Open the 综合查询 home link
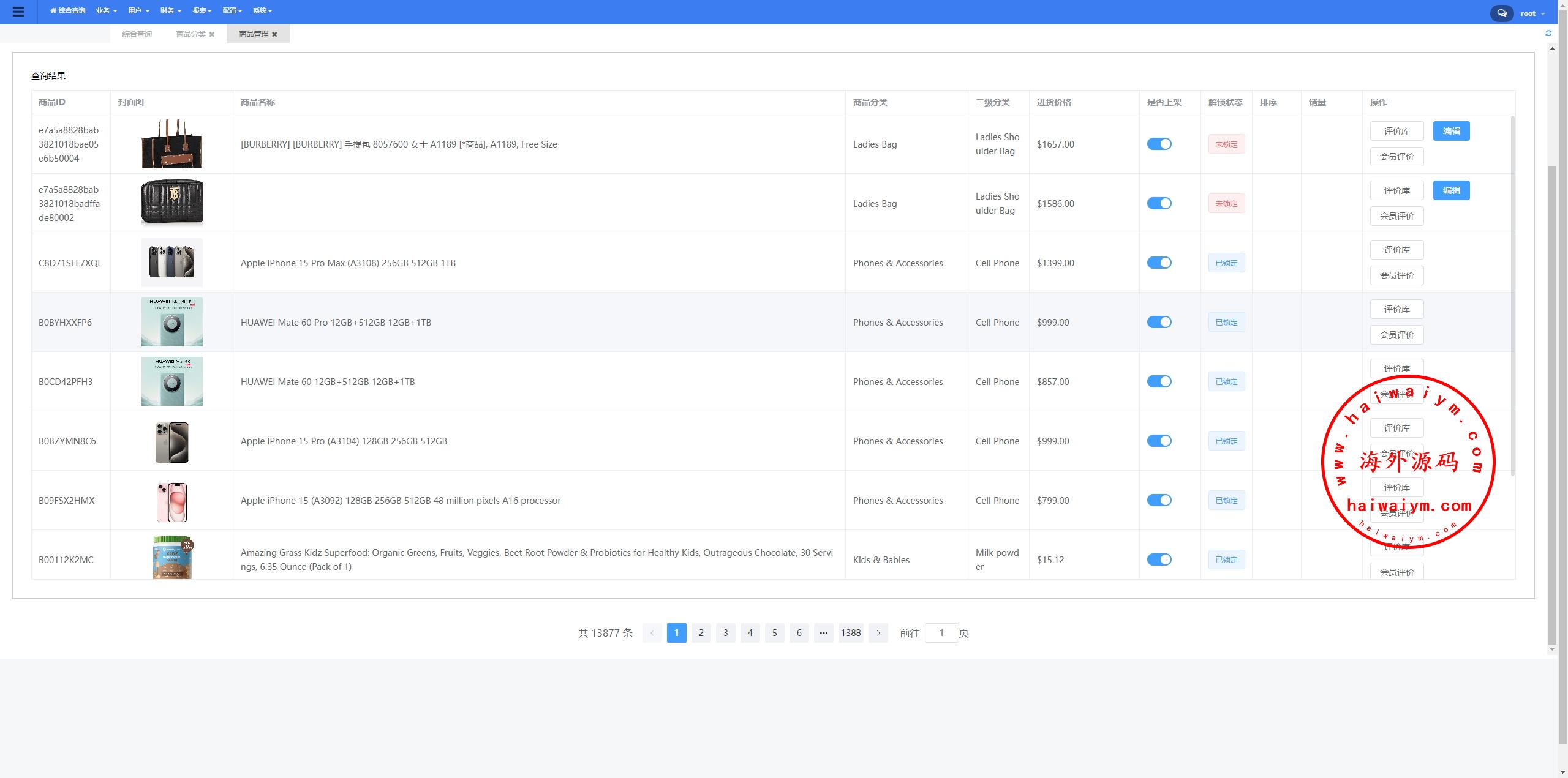The image size is (1568, 778). click(68, 11)
